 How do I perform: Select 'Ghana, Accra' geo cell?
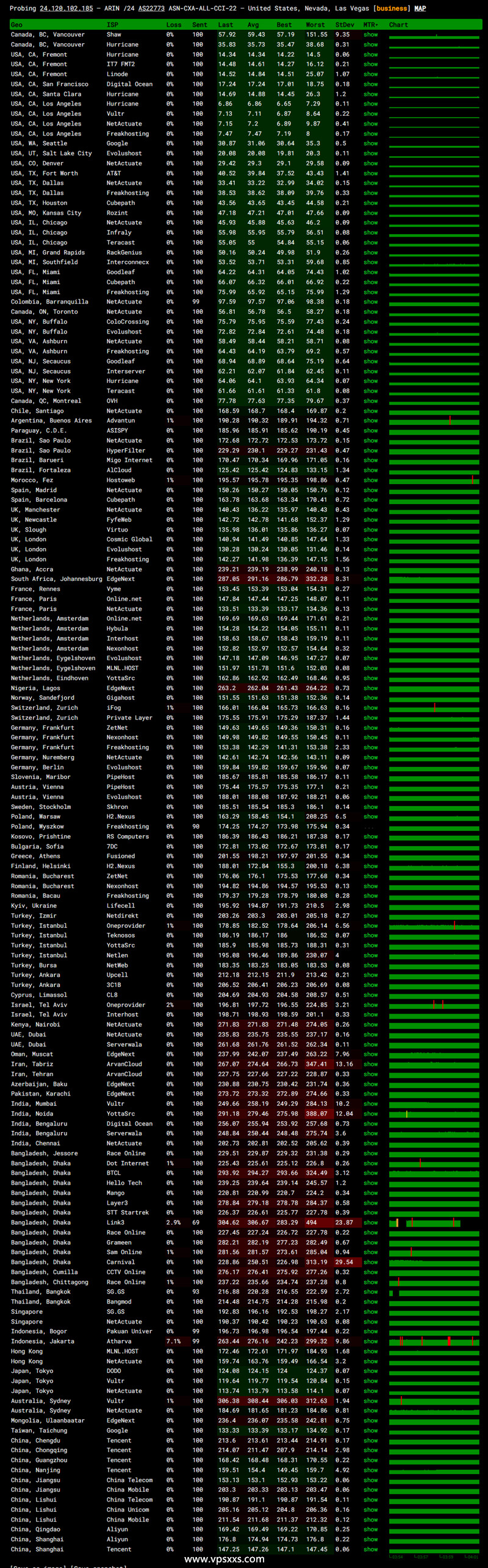click(32, 569)
